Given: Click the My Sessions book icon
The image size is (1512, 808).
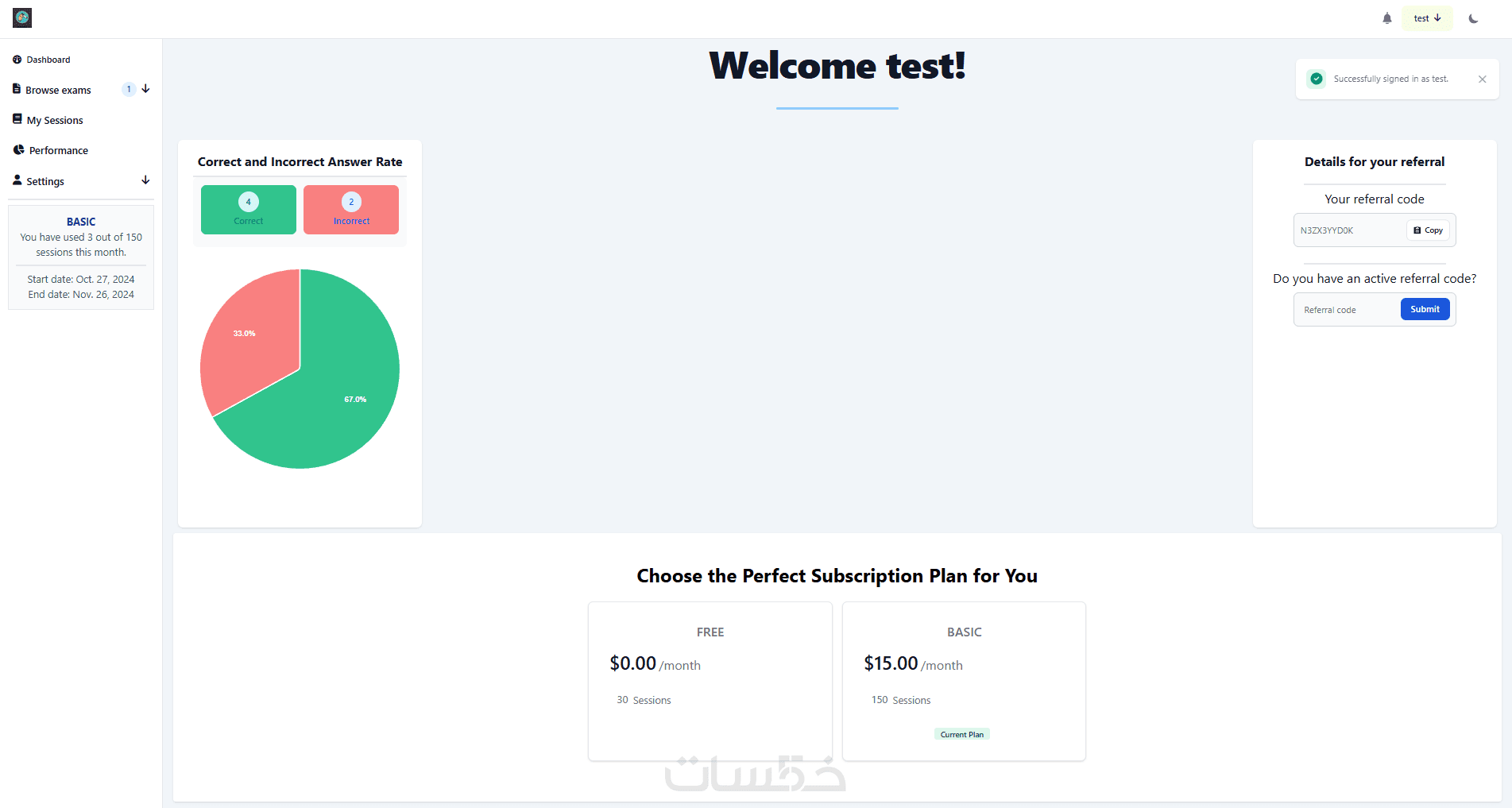Looking at the screenshot, I should click(17, 119).
